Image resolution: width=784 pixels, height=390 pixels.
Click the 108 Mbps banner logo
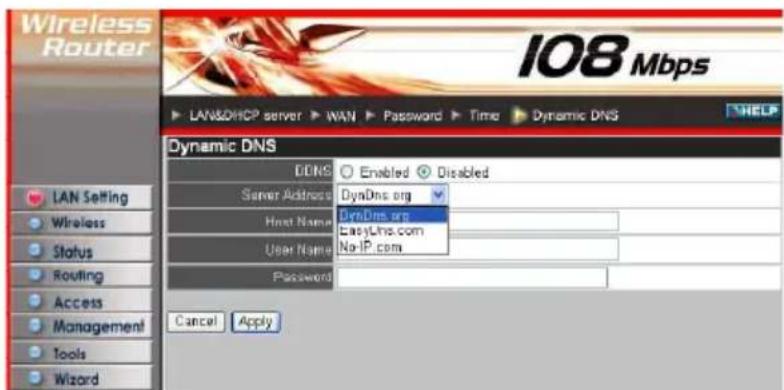[x=614, y=57]
